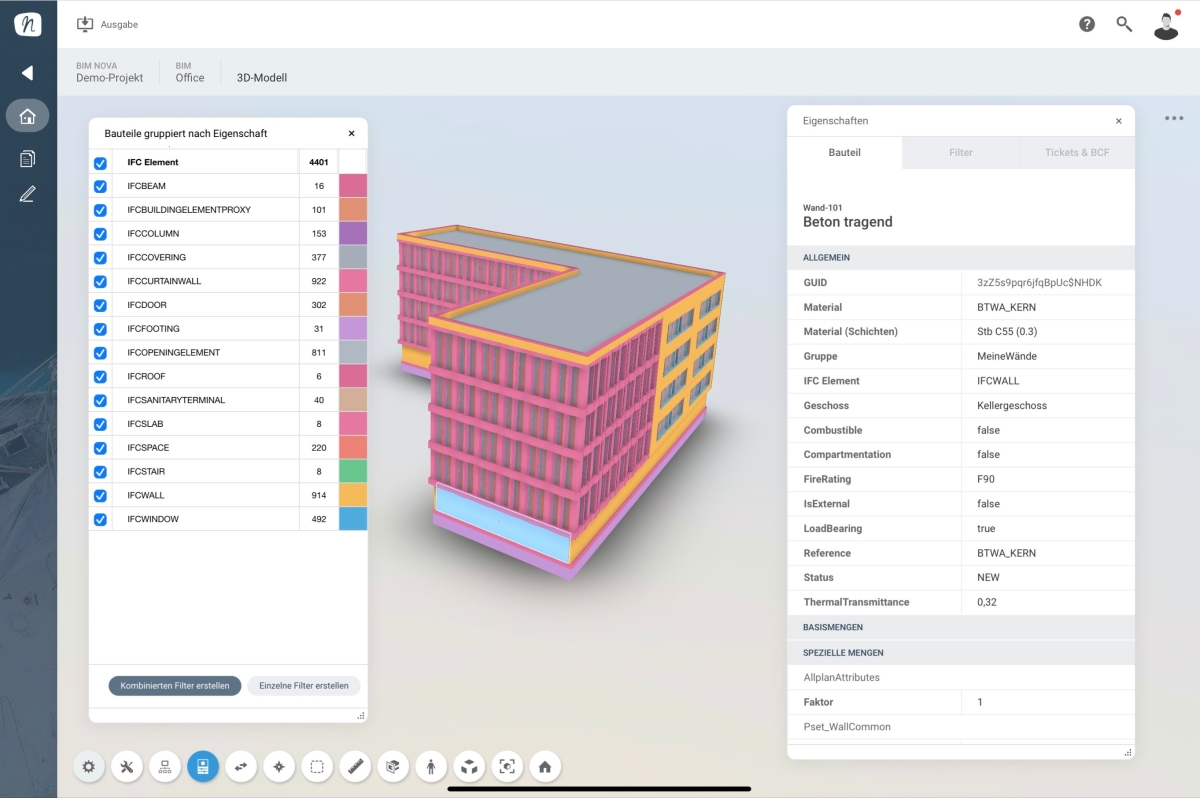Disable the IFCWINDOW checkbox
This screenshot has width=1200, height=798.
coord(100,520)
